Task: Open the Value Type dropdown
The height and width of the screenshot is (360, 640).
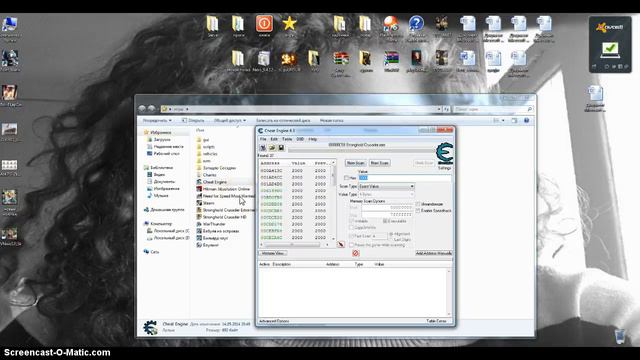Action: [386, 194]
